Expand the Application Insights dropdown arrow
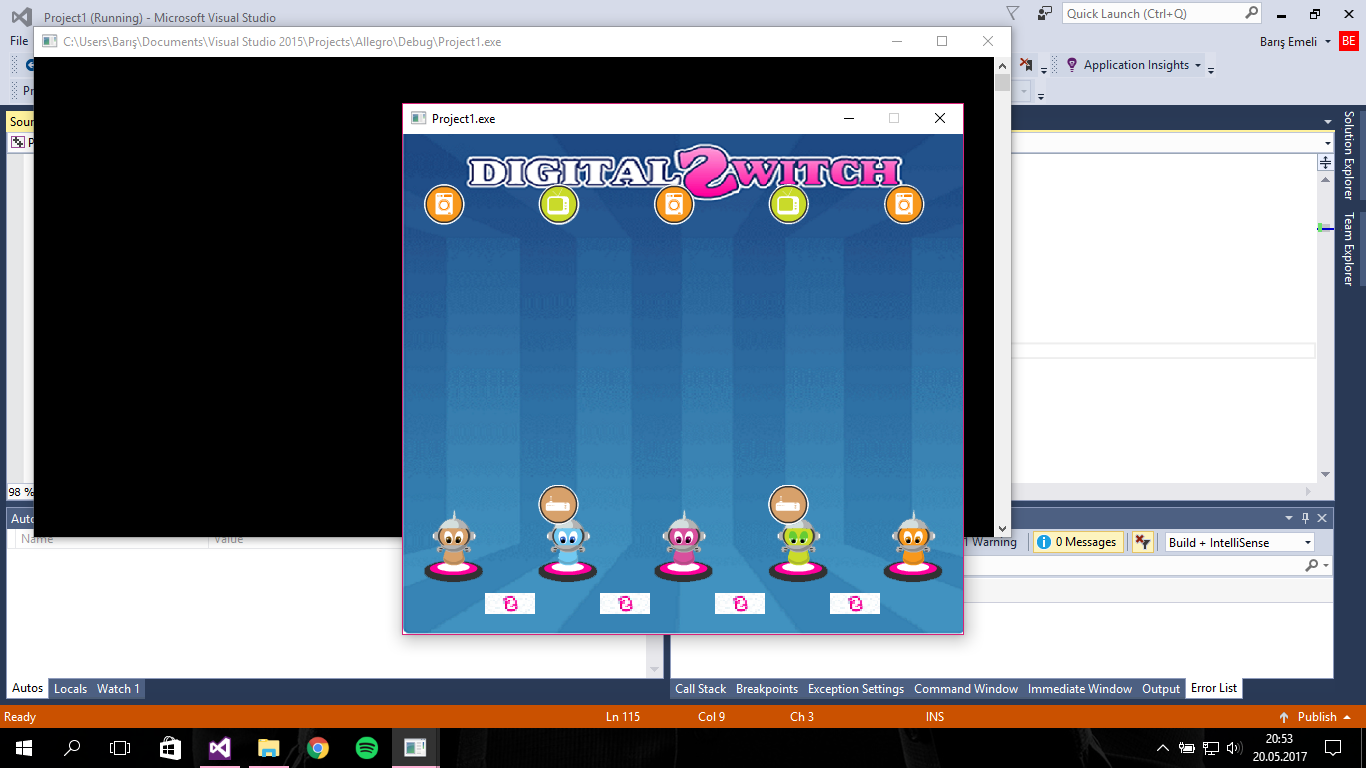1366x768 pixels. 1198,65
